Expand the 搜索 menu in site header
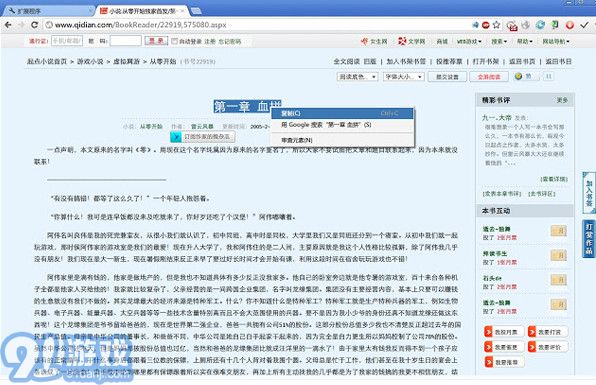596x385 pixels. pos(499,41)
